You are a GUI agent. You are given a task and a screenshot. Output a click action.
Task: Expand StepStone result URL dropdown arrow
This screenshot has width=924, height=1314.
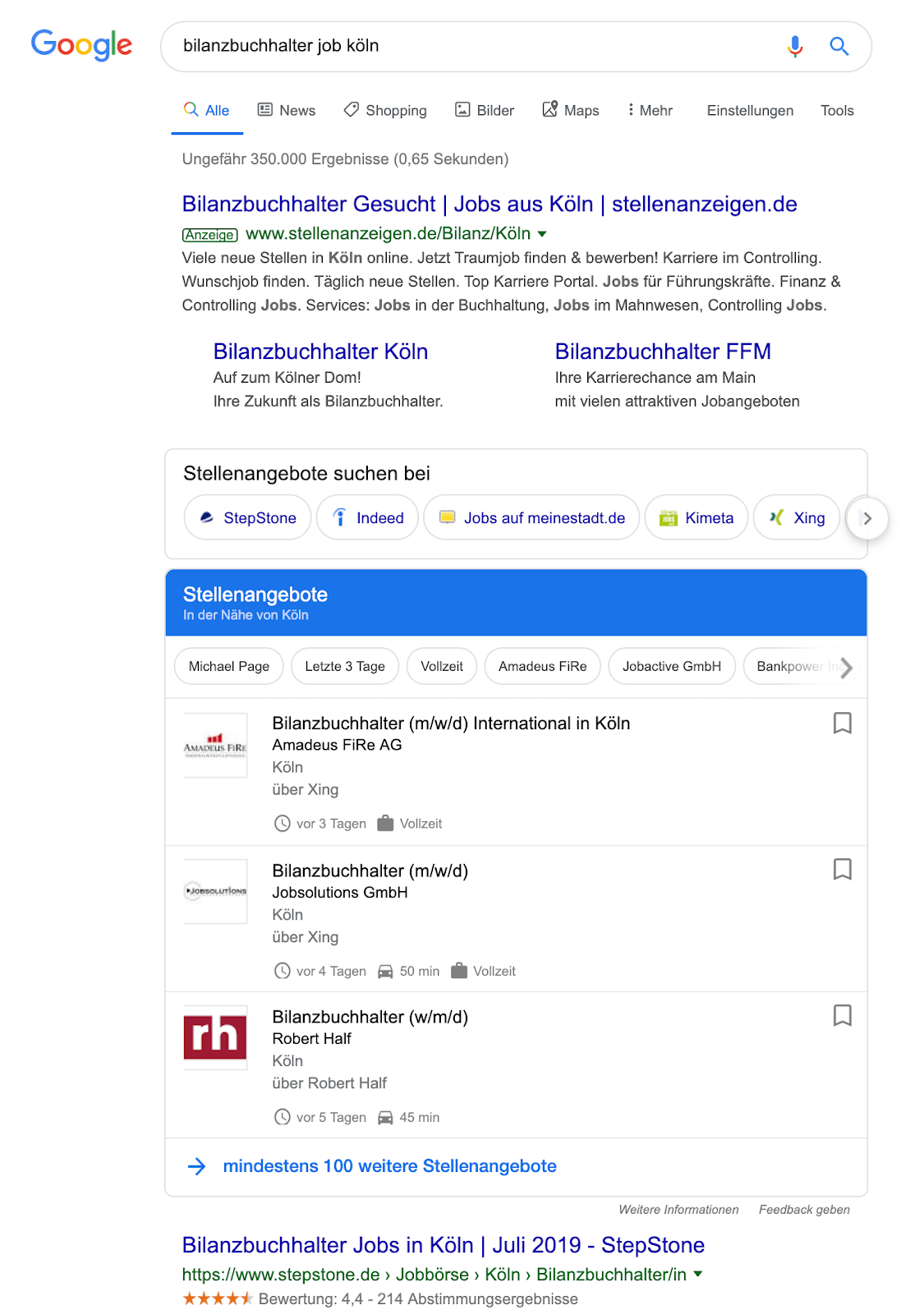coord(698,1275)
